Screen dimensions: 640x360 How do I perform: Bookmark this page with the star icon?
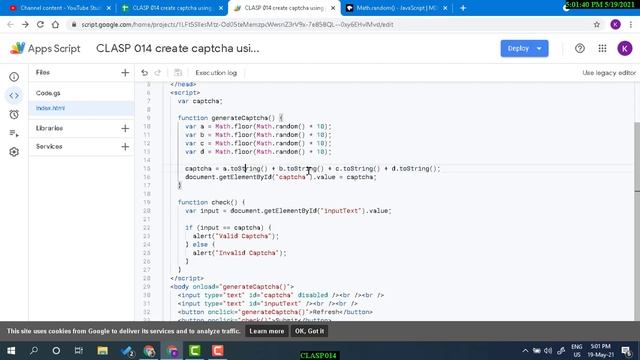pyautogui.click(x=597, y=24)
